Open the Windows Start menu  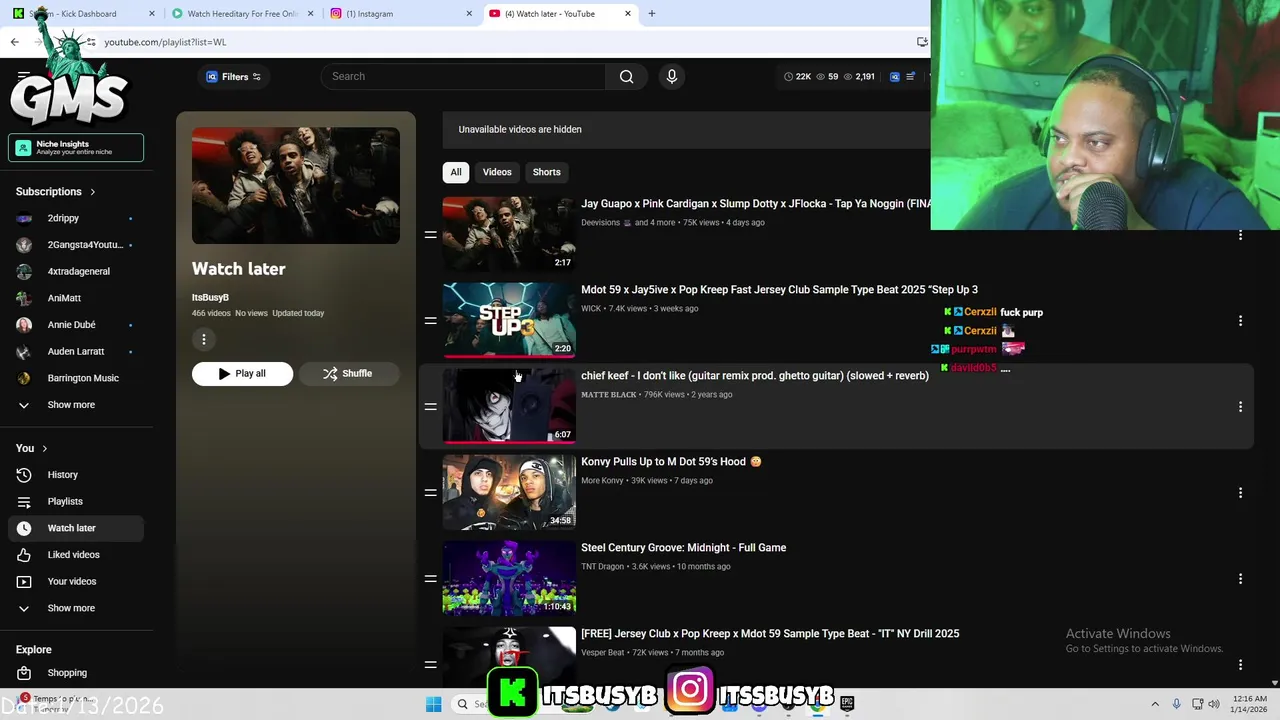coord(433,704)
